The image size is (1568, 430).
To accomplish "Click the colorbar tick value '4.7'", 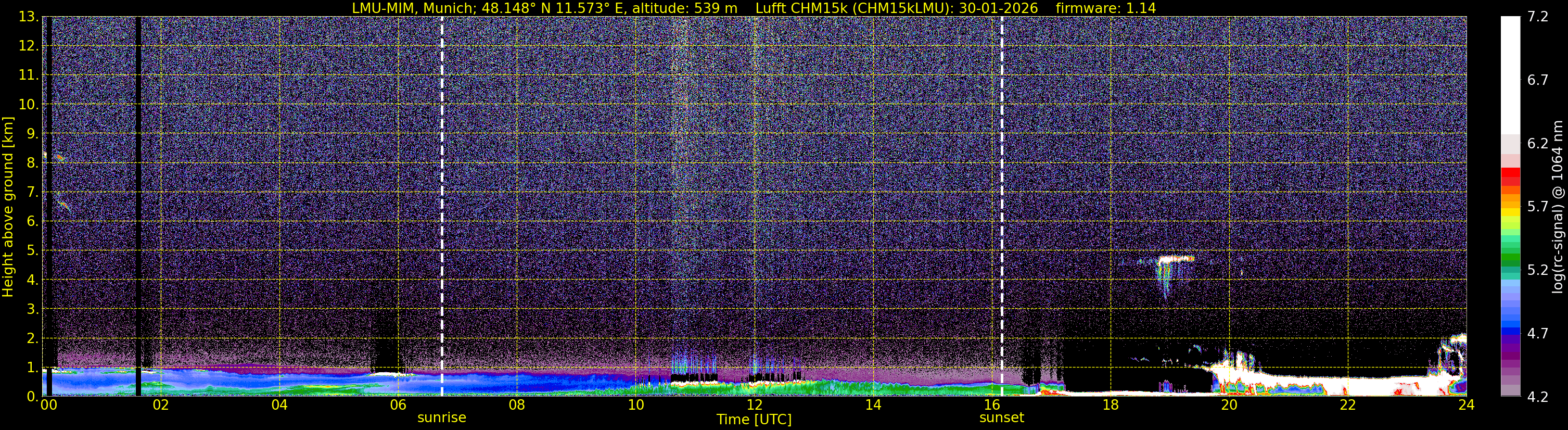I will [x=1538, y=334].
